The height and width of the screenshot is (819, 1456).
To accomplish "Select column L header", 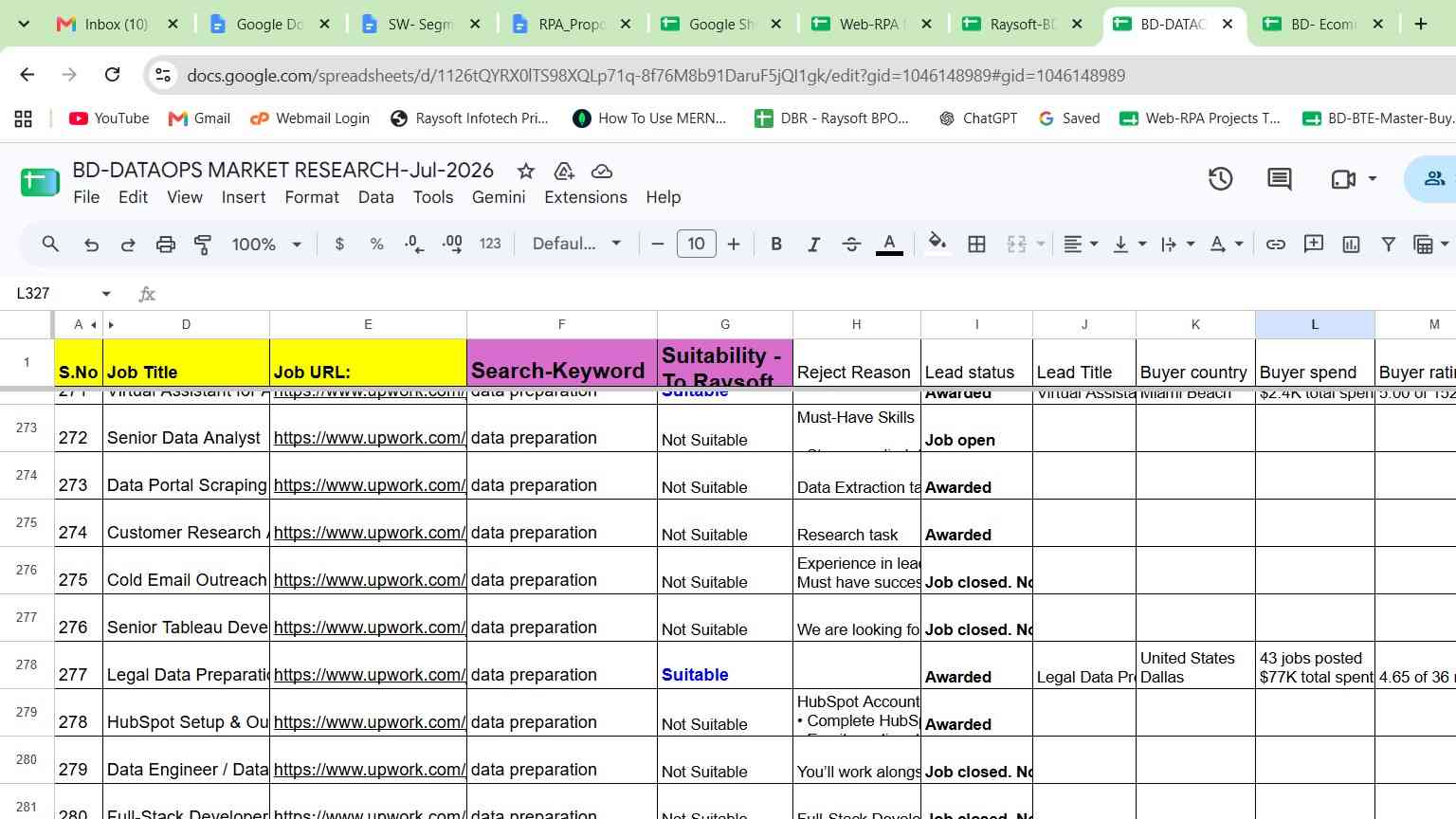I will click(1315, 324).
